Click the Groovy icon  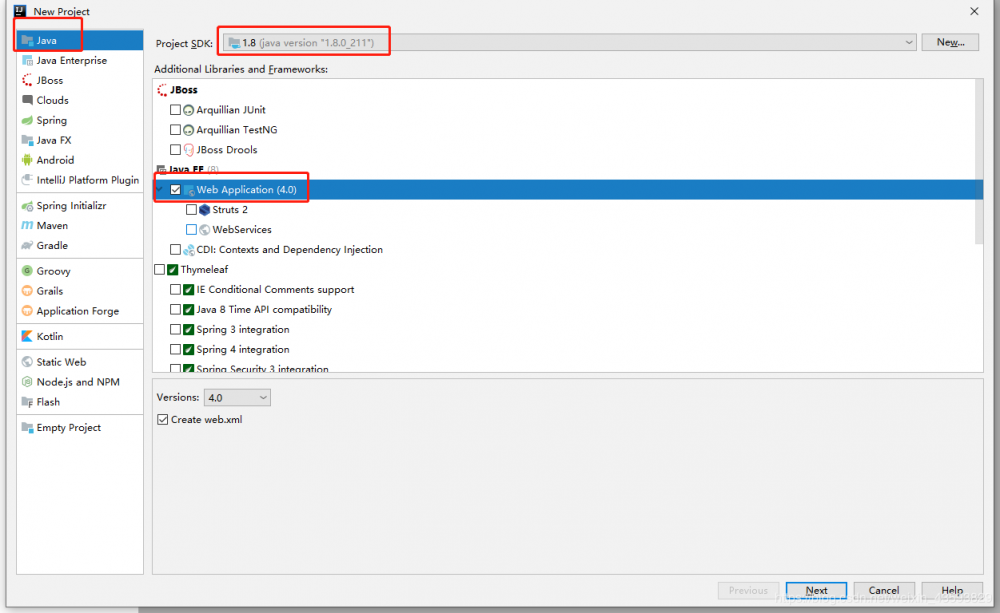[27, 271]
